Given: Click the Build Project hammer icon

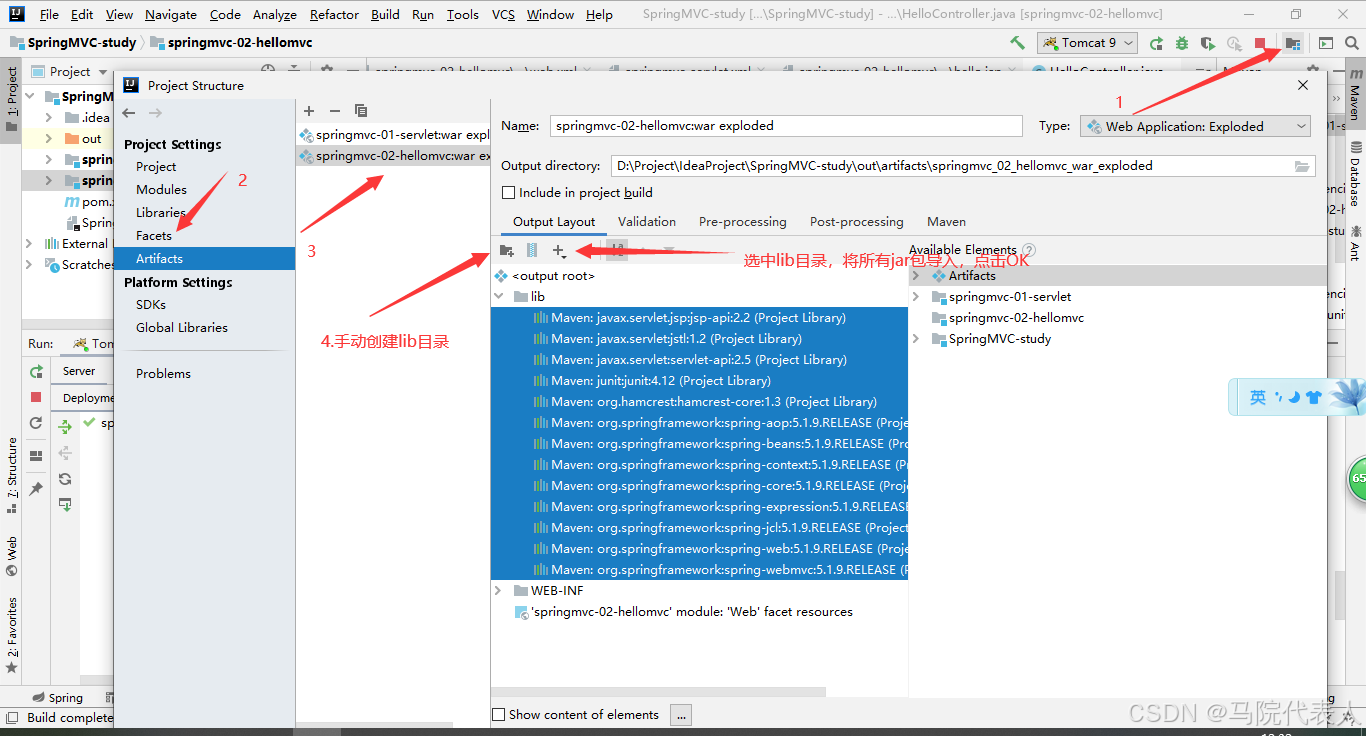Looking at the screenshot, I should click(1017, 43).
